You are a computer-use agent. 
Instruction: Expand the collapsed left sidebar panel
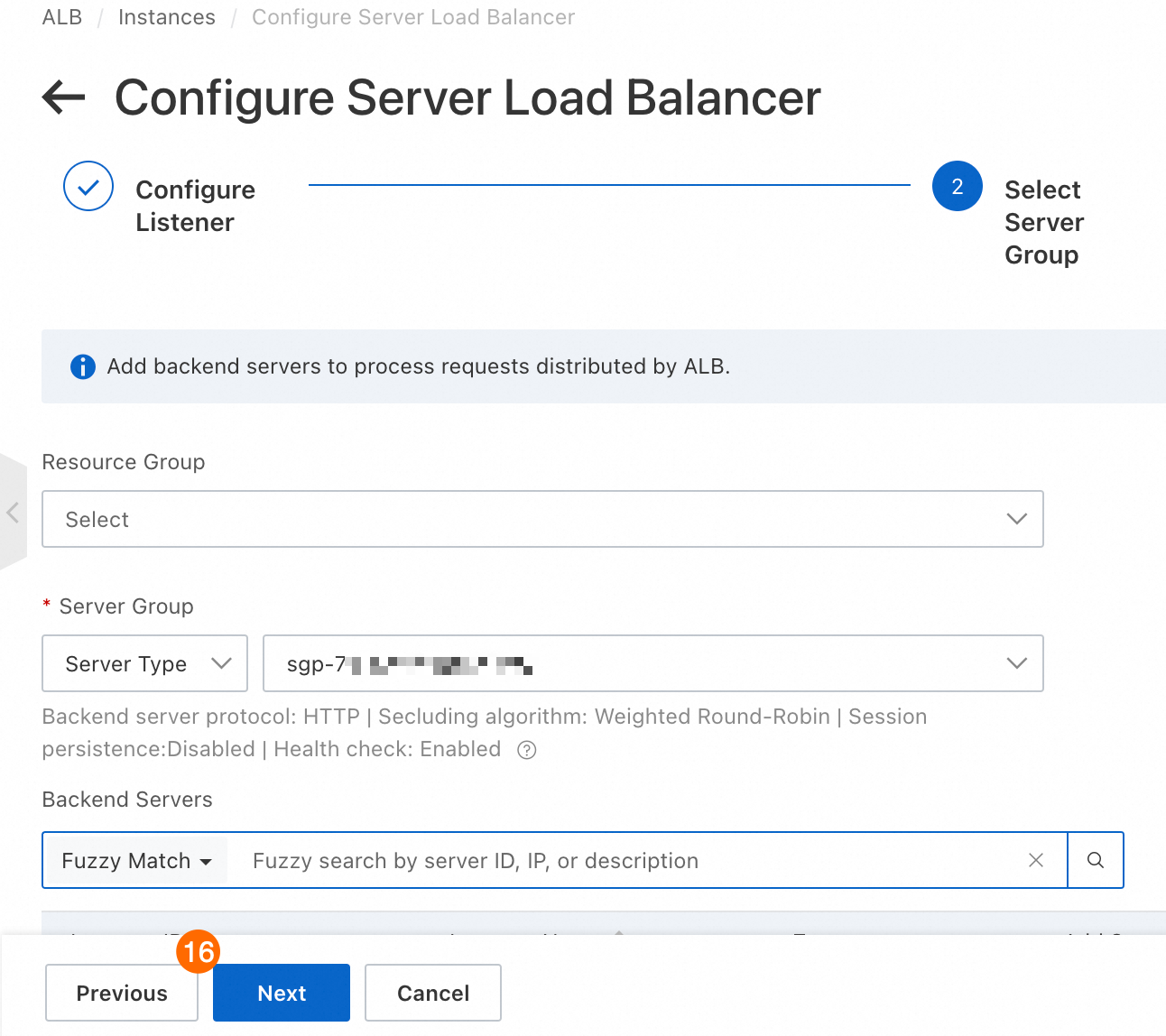point(13,513)
